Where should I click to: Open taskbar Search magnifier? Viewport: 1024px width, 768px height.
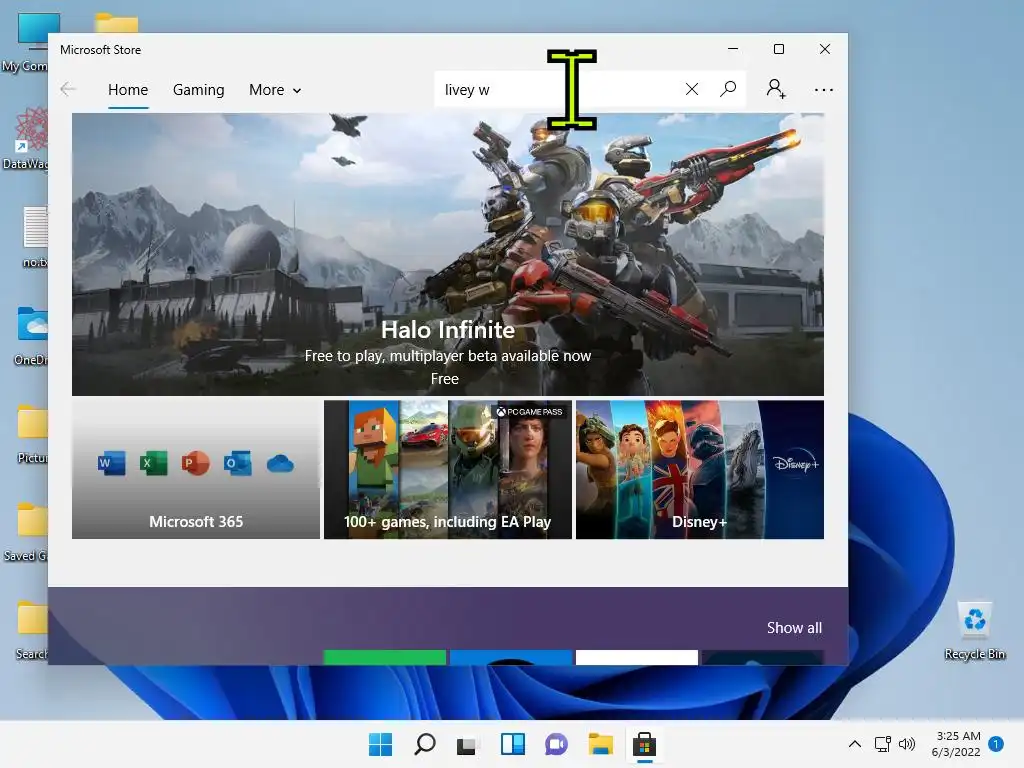tap(424, 744)
